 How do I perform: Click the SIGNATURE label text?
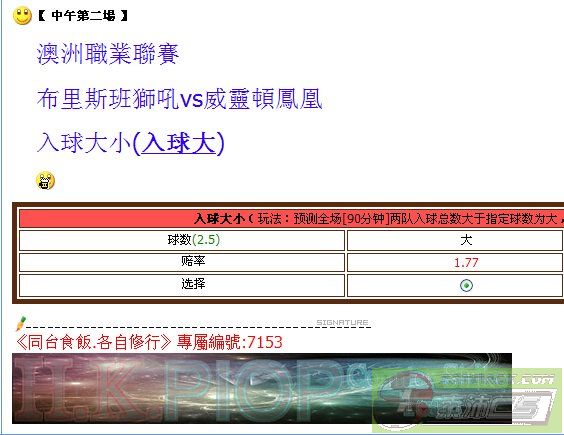click(342, 322)
